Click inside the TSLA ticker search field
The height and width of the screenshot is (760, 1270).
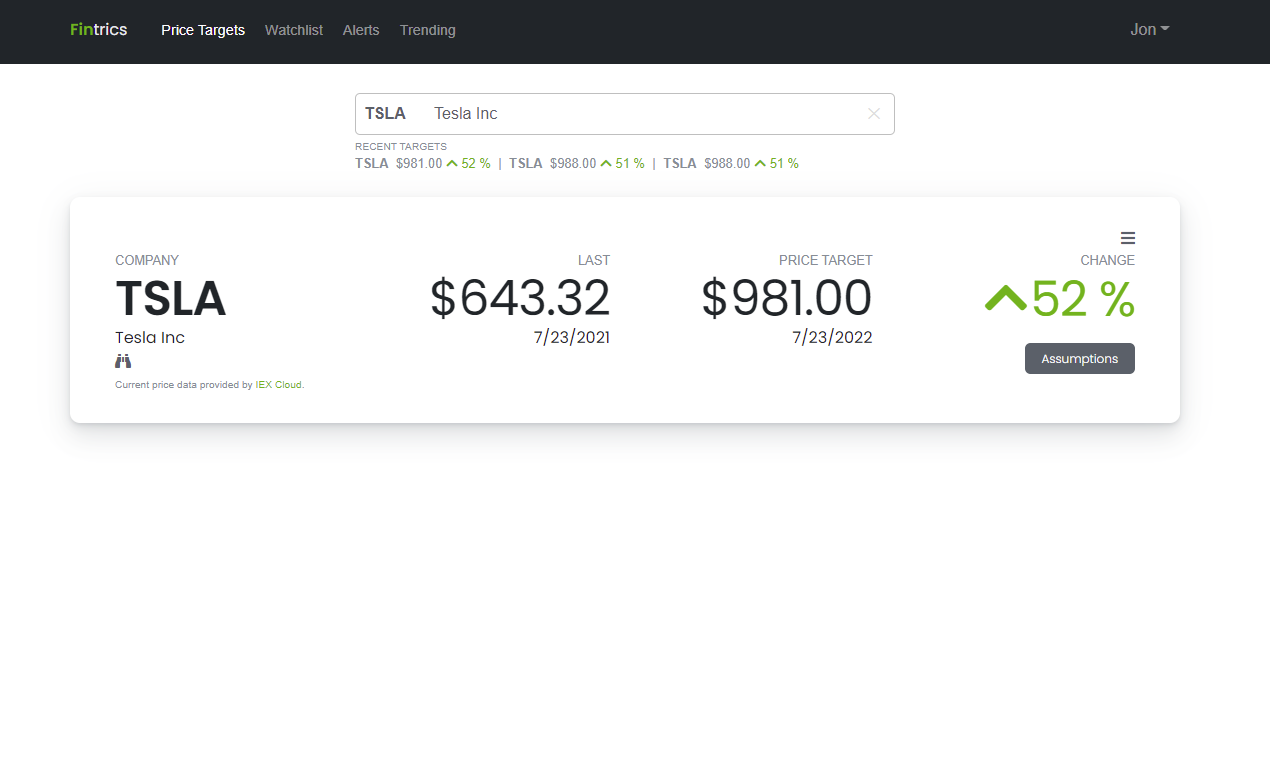pyautogui.click(x=600, y=113)
